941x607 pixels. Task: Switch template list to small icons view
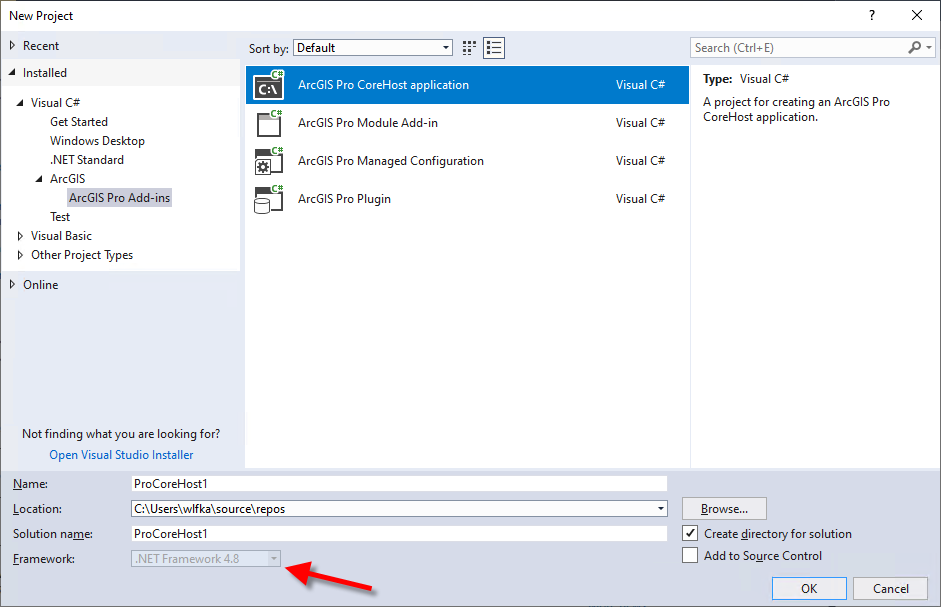pyautogui.click(x=493, y=47)
